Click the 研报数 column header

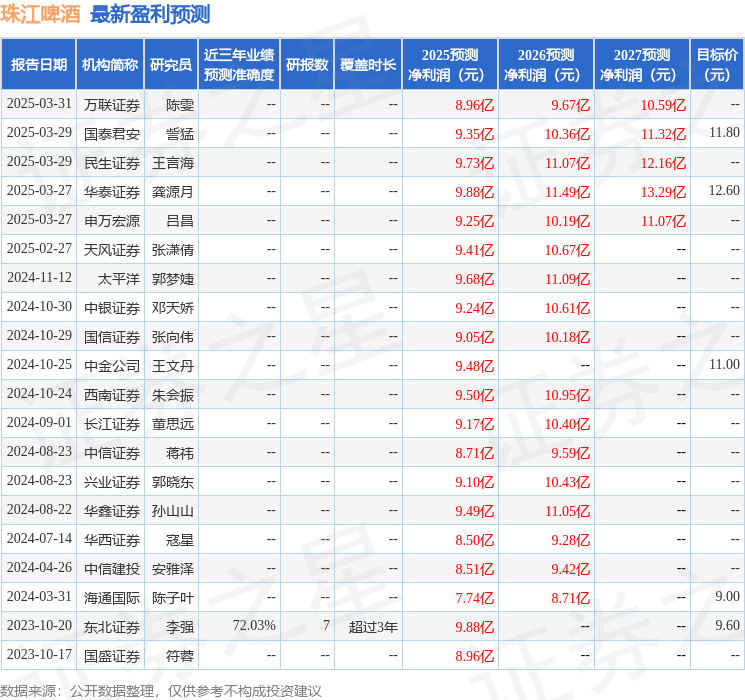point(307,65)
